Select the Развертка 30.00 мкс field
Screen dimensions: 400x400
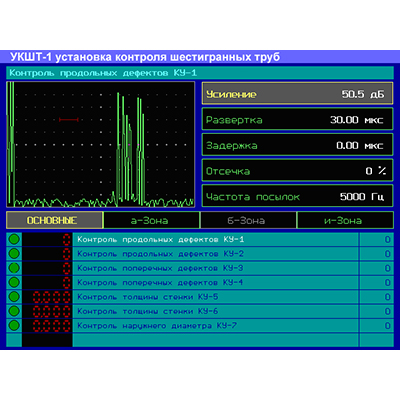pyautogui.click(x=297, y=119)
